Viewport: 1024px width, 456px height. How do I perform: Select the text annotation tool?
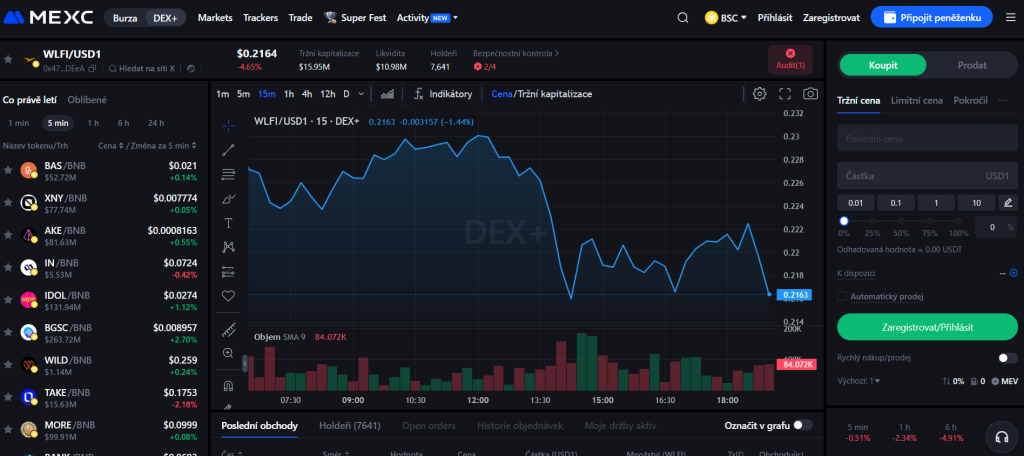tap(228, 223)
